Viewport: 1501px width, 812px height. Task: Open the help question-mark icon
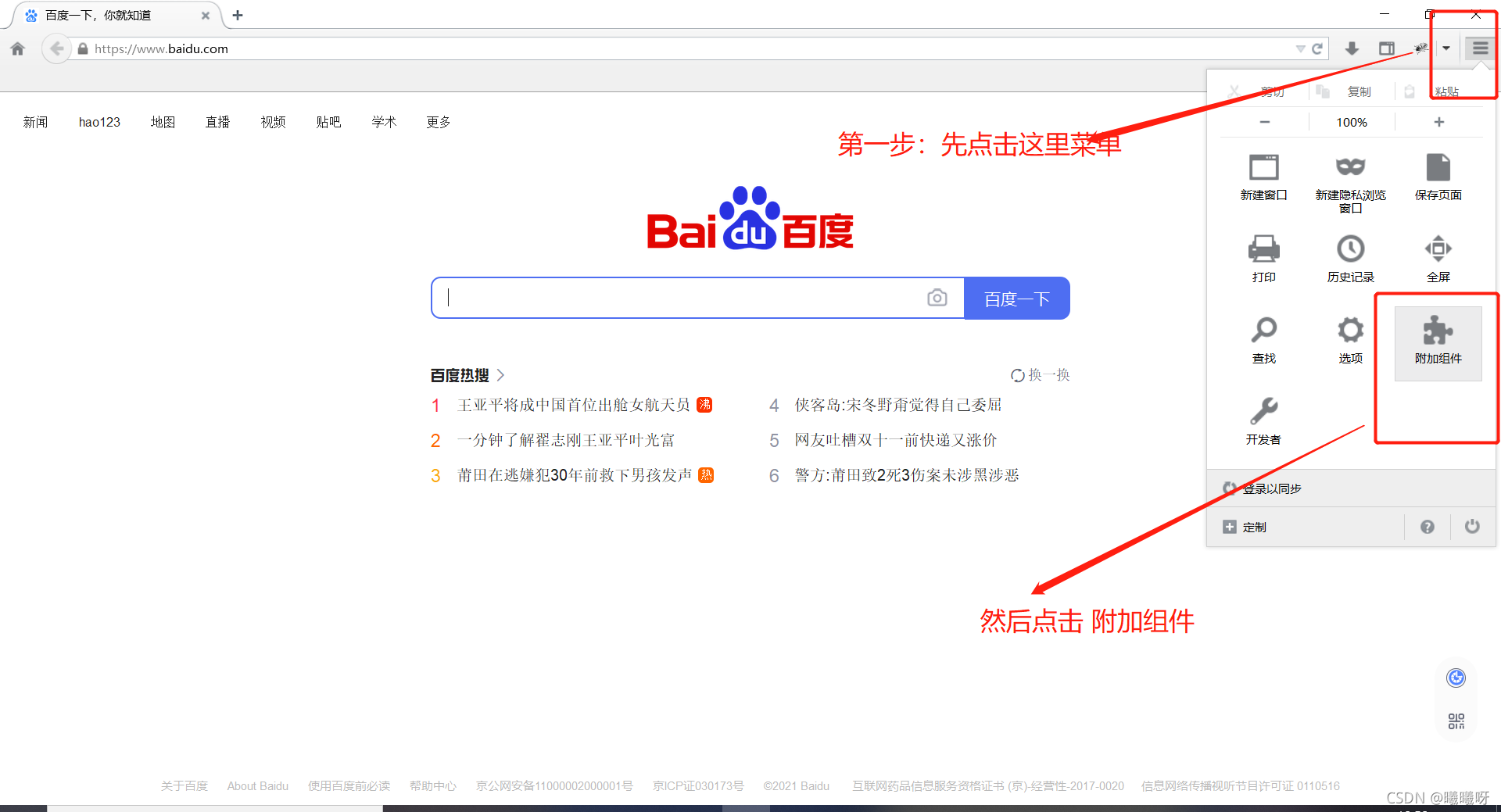[x=1427, y=527]
